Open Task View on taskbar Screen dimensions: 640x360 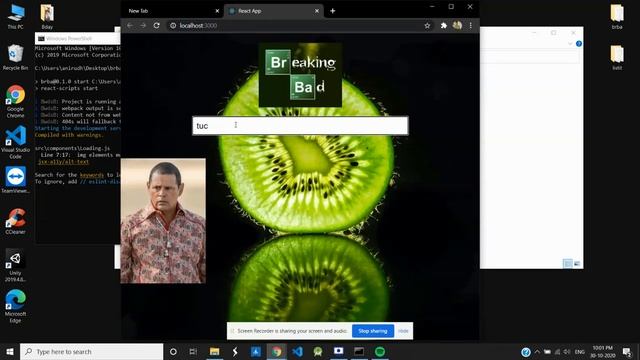193,351
